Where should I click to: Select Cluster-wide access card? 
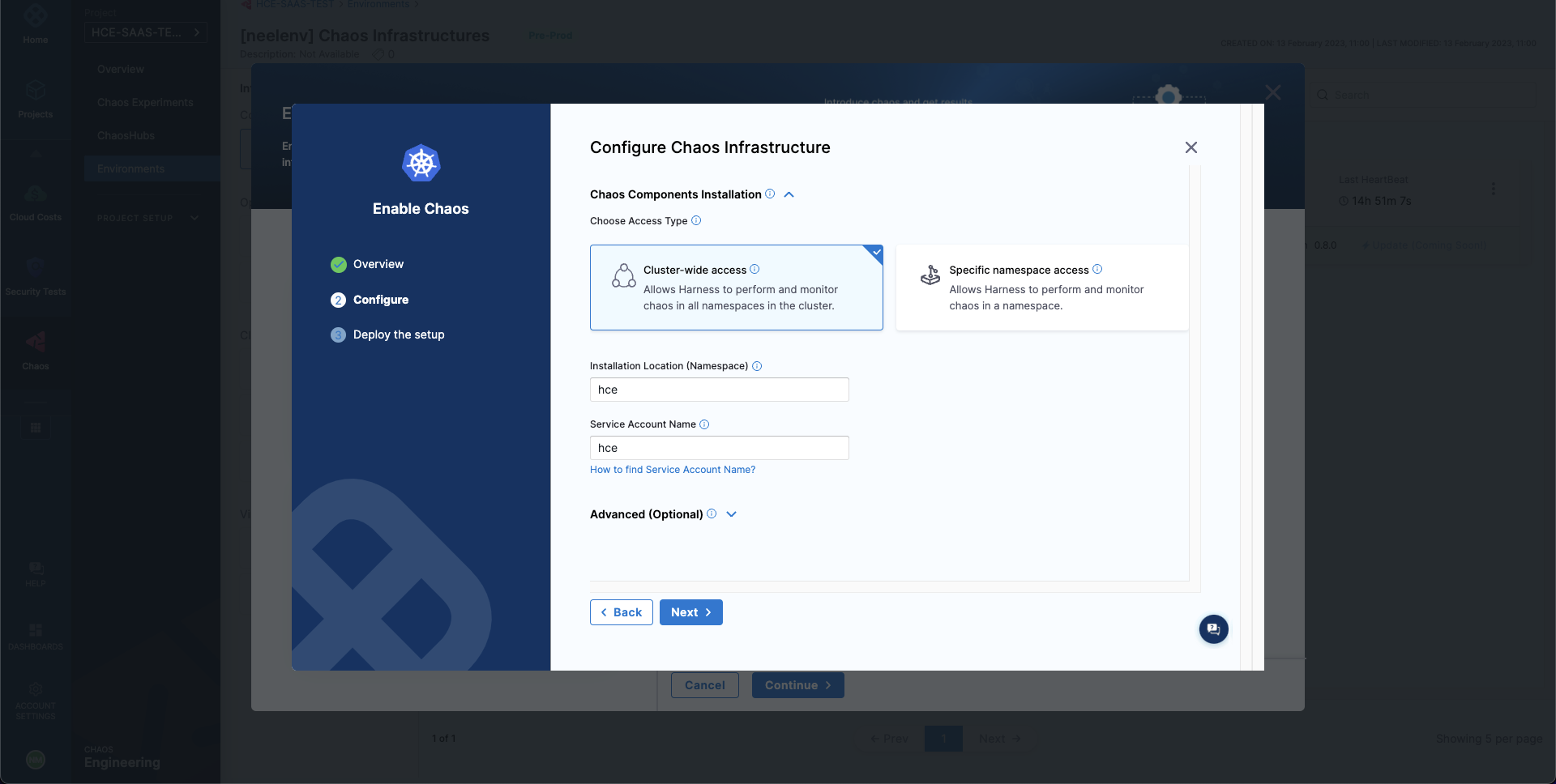(736, 288)
